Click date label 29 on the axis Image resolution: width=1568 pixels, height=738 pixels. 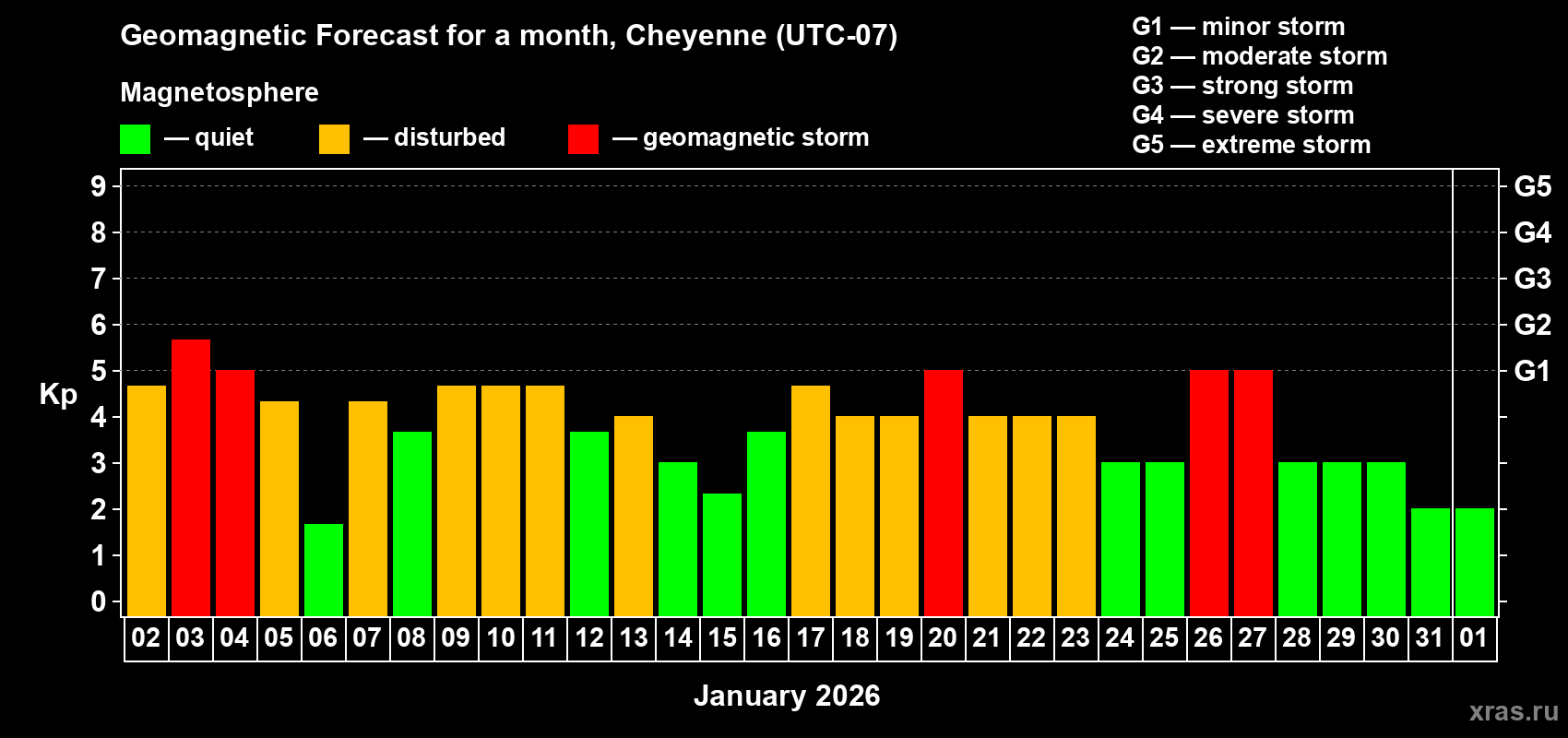1341,637
